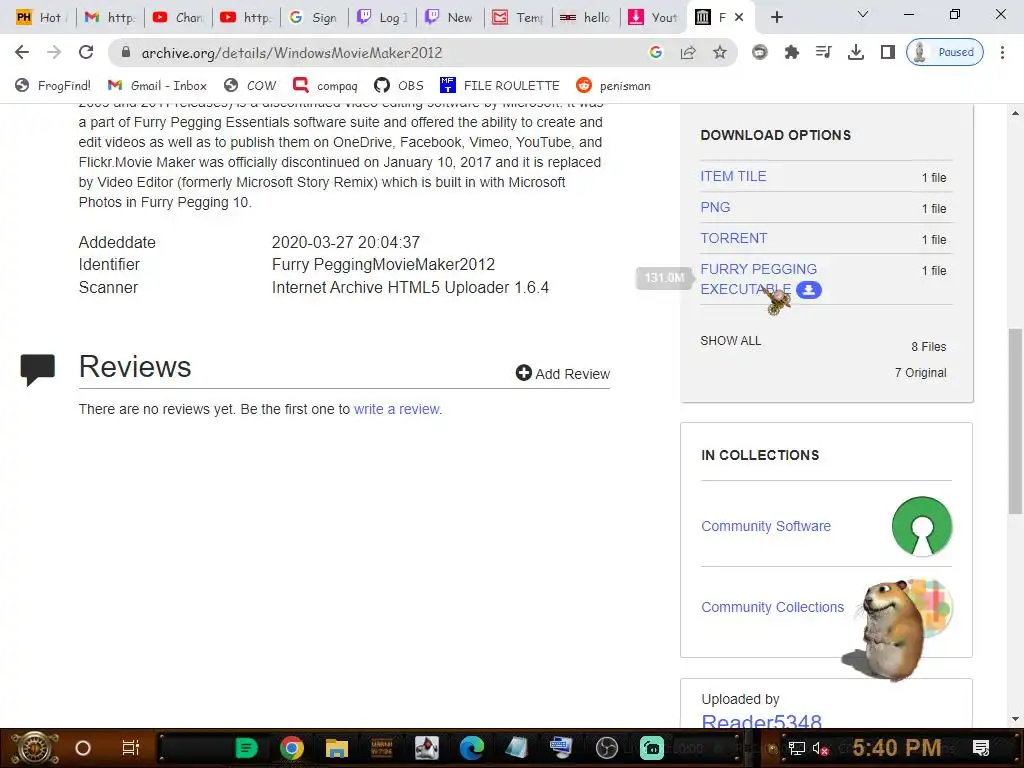The height and width of the screenshot is (768, 1024).
Task: Open the Community Software collection link
Action: [x=766, y=526]
